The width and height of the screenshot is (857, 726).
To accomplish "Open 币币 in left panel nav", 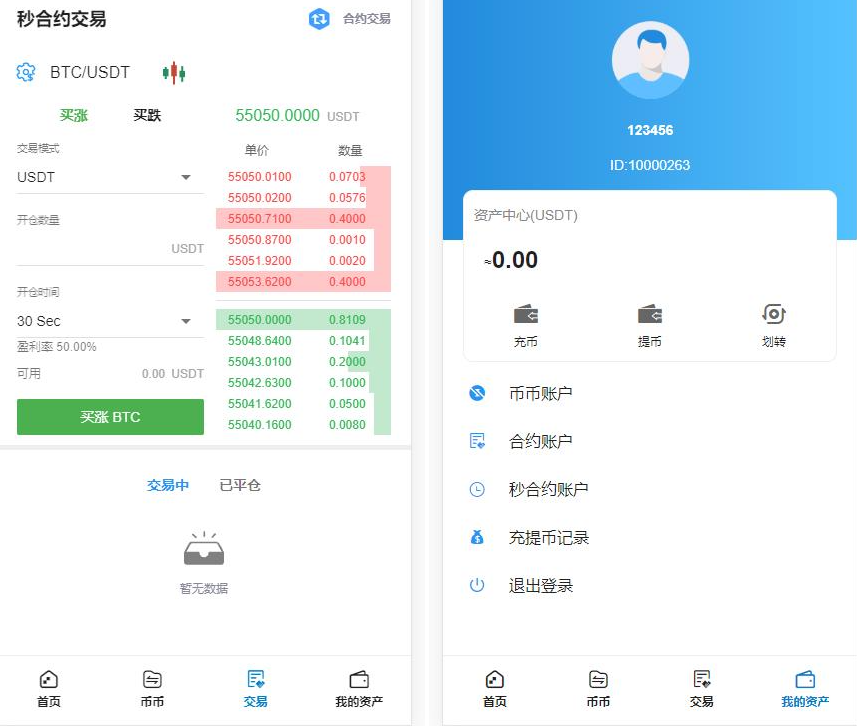I will [152, 689].
